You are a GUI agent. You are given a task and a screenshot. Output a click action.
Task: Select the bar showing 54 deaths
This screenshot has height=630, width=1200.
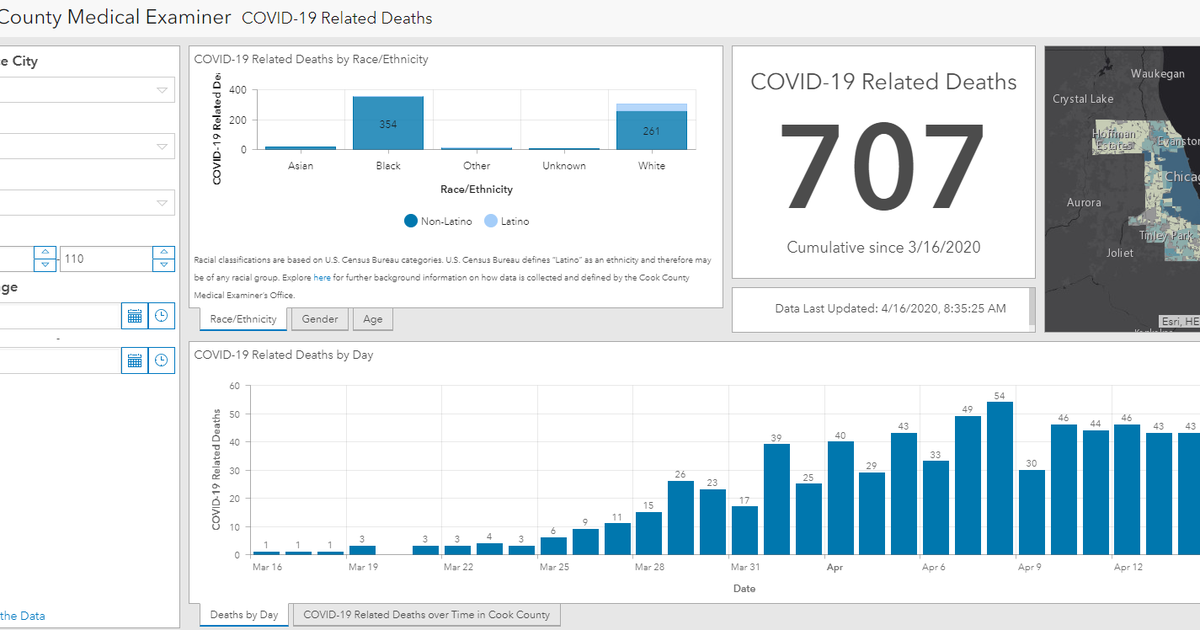pyautogui.click(x=1001, y=475)
